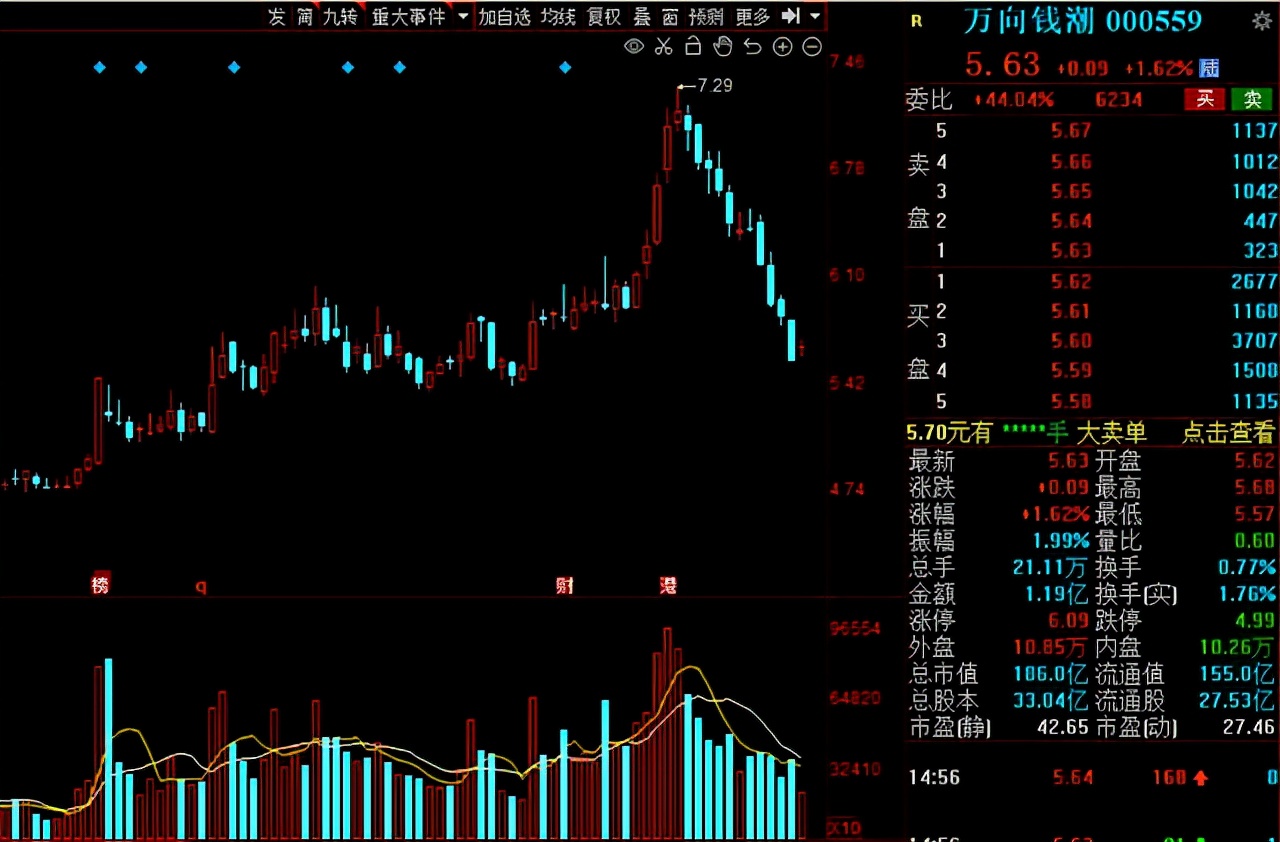The height and width of the screenshot is (842, 1280).
Task: Click the 市盈(动) 27.46 value
Action: 1248,727
